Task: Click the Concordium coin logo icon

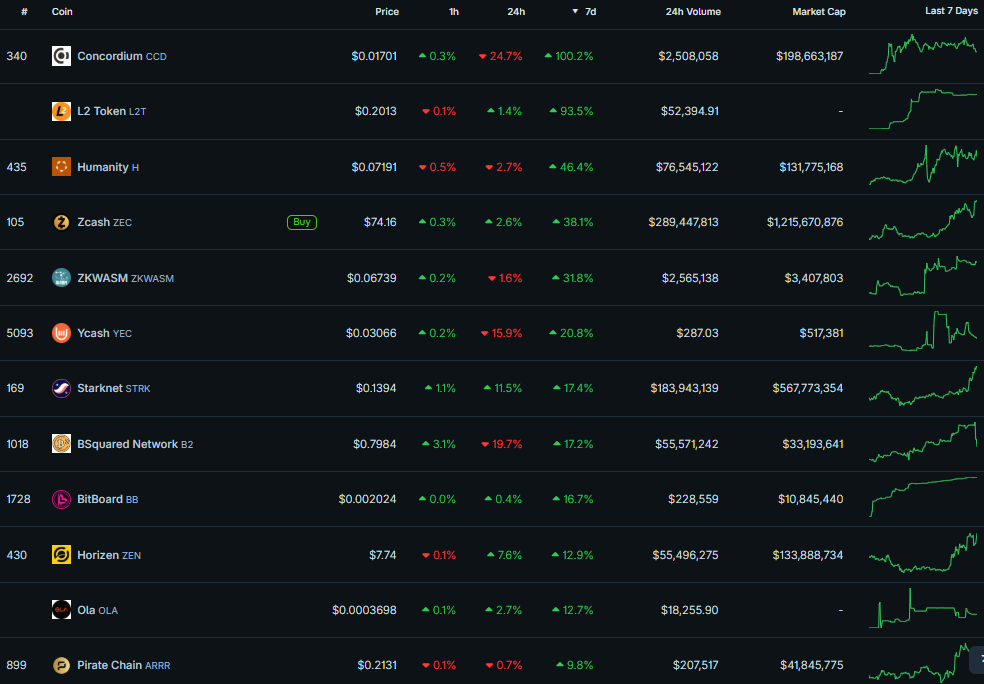Action: pyautogui.click(x=61, y=56)
